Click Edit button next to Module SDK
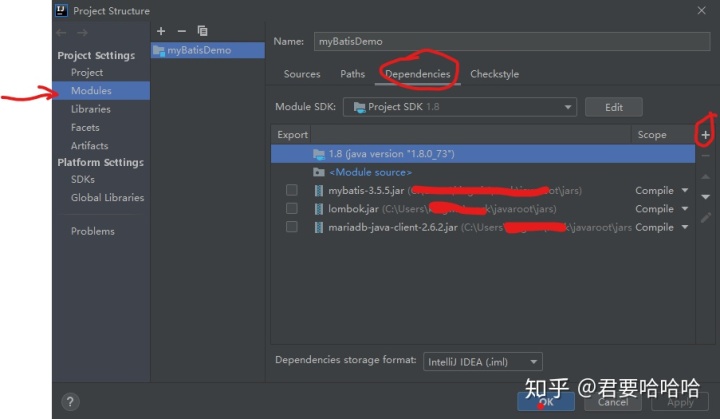 [x=613, y=107]
